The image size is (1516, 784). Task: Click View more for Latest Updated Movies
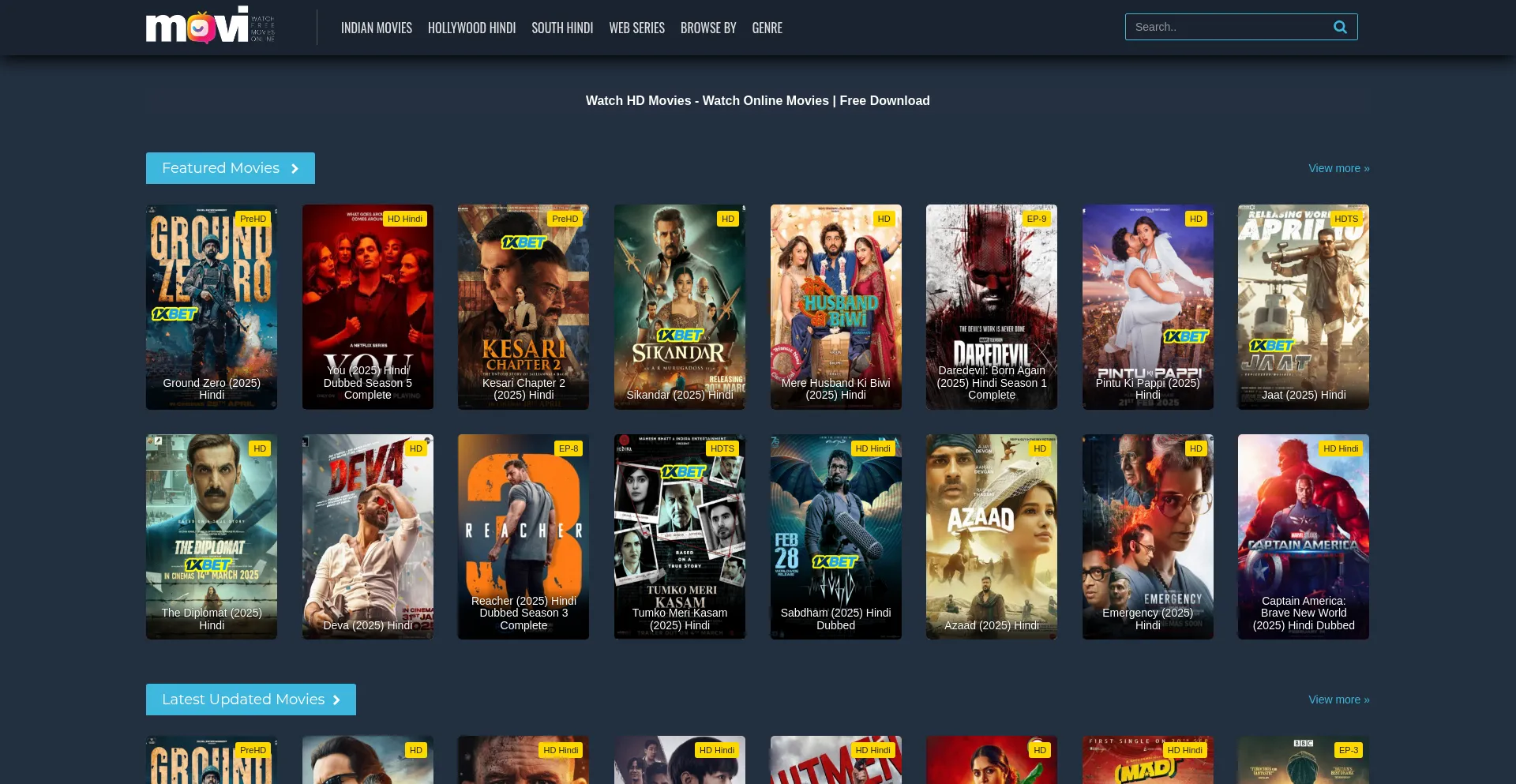1339,700
